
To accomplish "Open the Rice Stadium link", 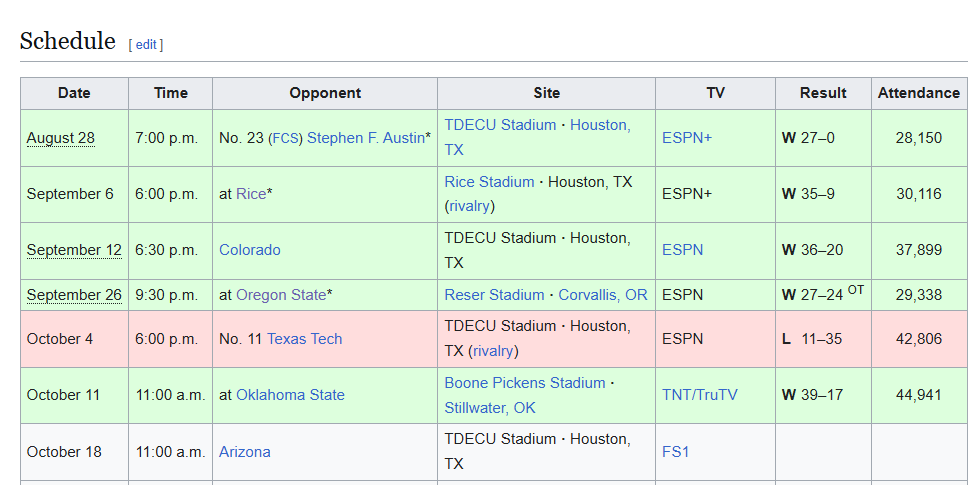I will pyautogui.click(x=489, y=182).
